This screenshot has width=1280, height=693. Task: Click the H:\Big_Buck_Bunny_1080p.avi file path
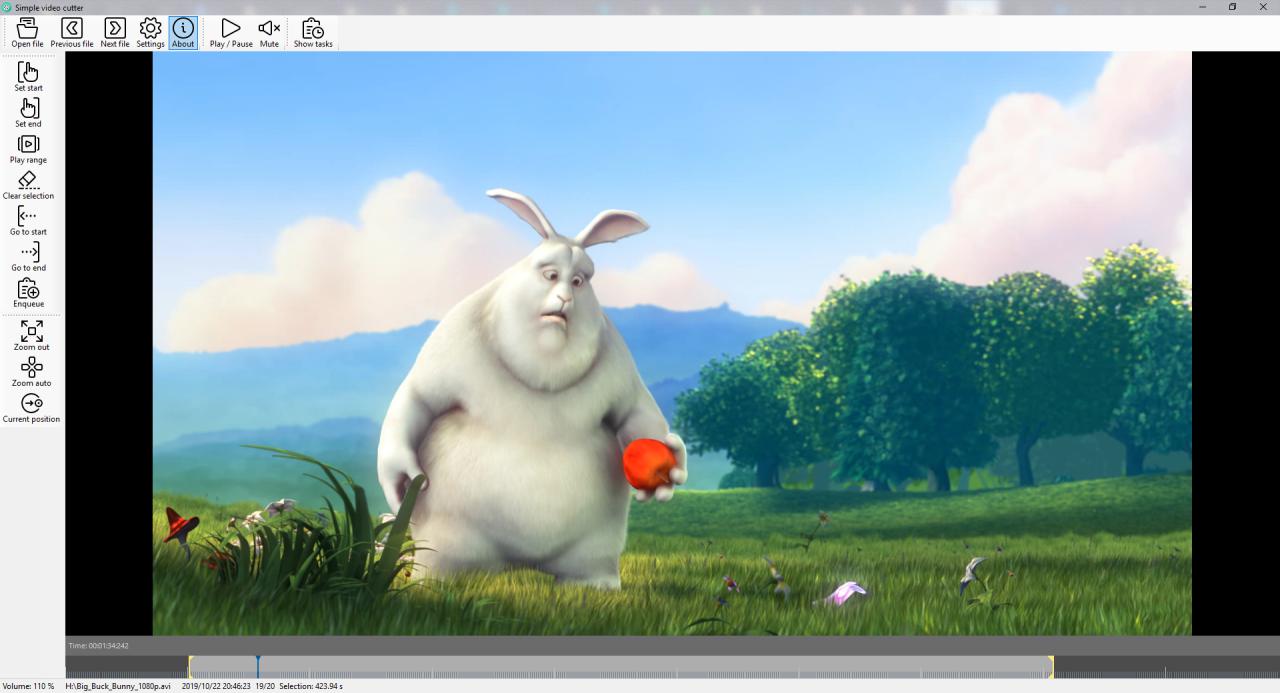[118, 686]
